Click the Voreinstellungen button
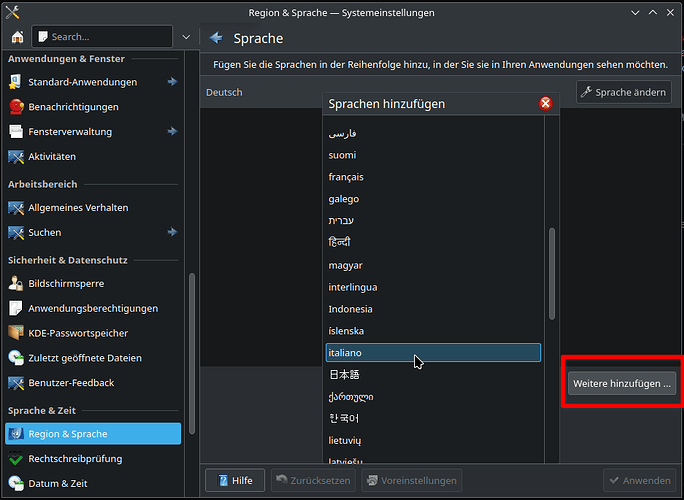Image resolution: width=684 pixels, height=500 pixels. pyautogui.click(x=412, y=480)
